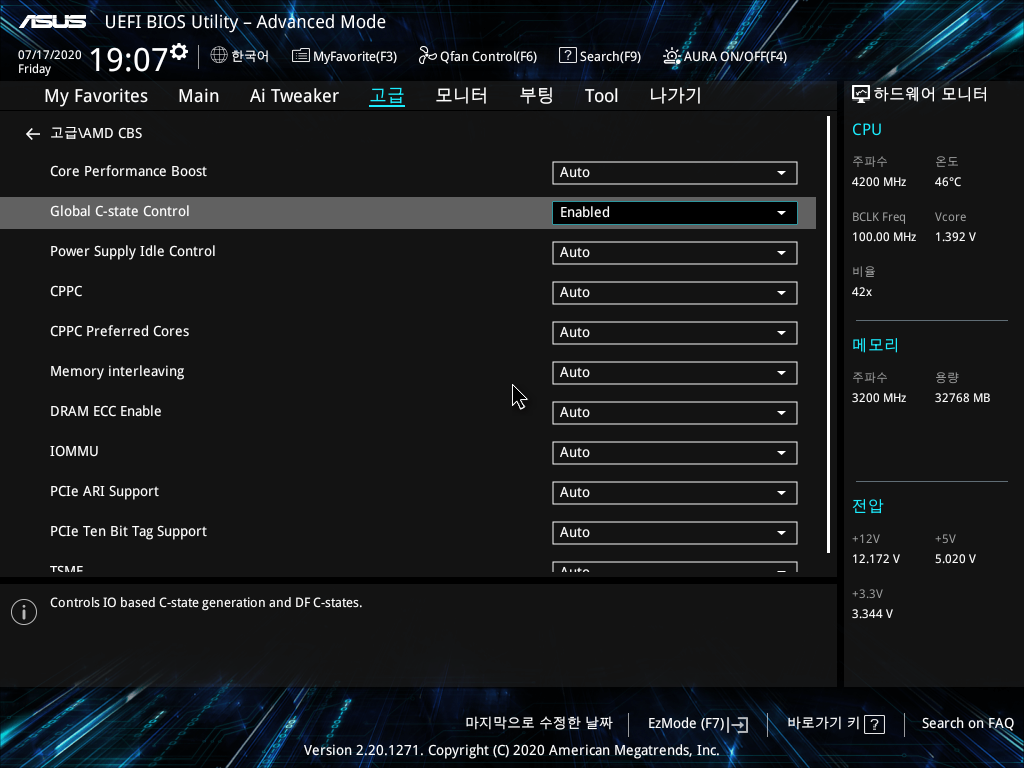This screenshot has width=1024, height=768.
Task: Click the +12V 12.172 V reading
Action: [x=875, y=559]
